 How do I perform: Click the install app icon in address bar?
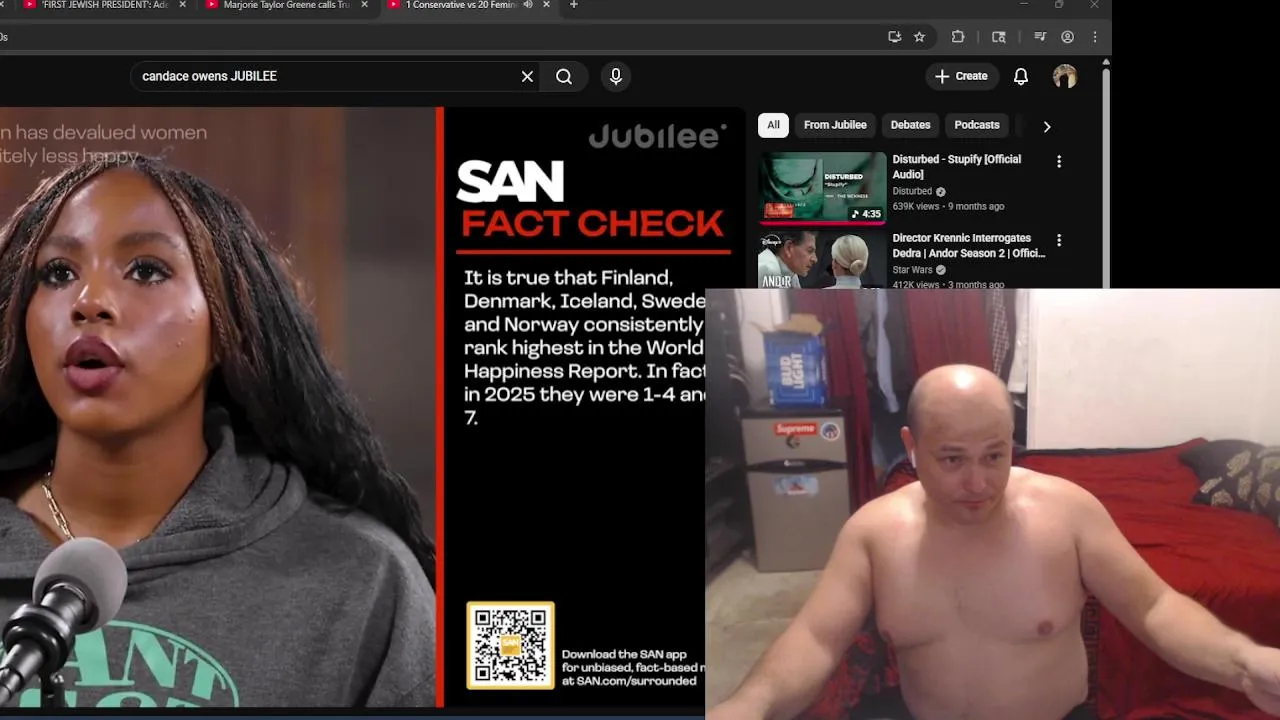tap(894, 37)
